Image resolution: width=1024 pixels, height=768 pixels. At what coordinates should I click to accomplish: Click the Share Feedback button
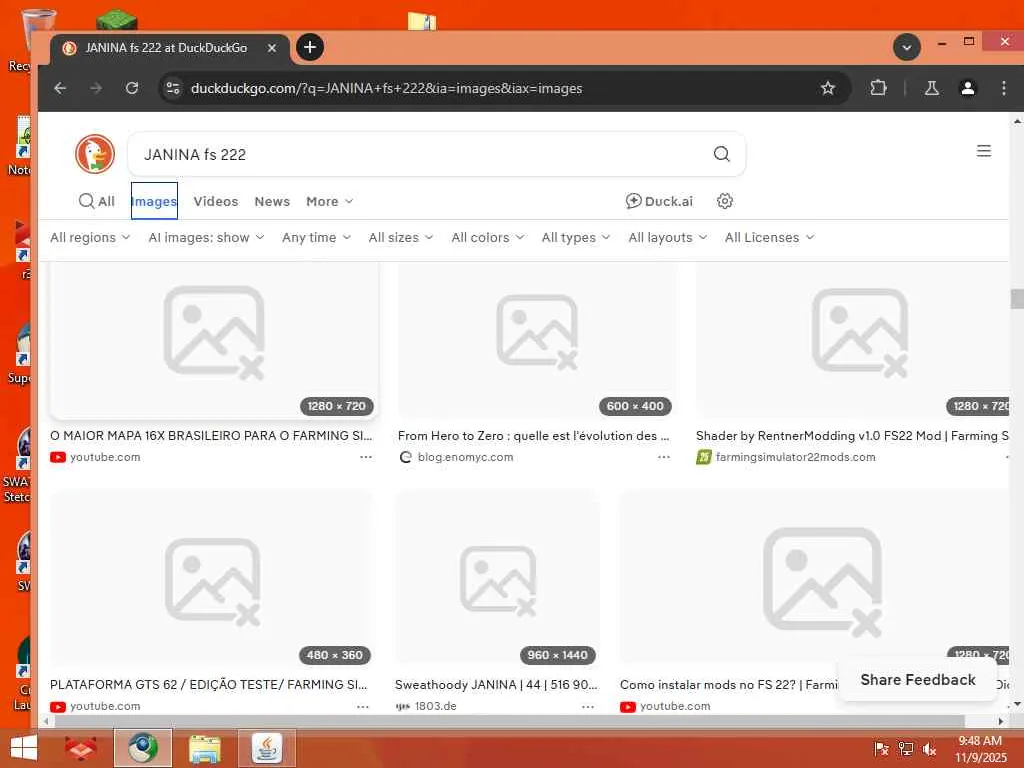[918, 680]
